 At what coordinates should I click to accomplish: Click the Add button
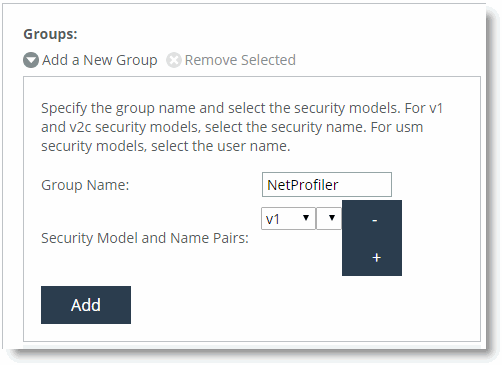coord(86,305)
